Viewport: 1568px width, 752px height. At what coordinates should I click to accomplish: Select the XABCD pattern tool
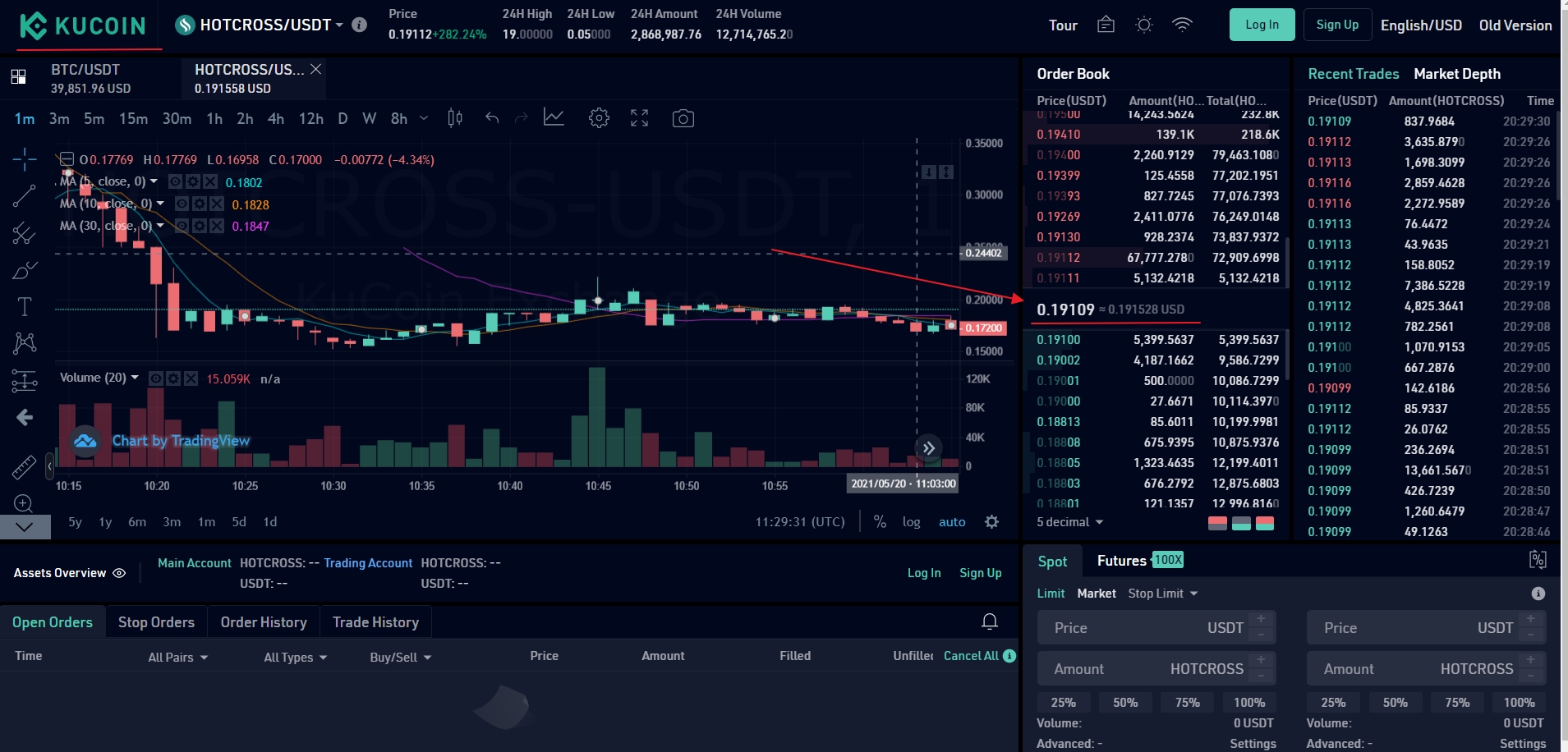point(25,343)
